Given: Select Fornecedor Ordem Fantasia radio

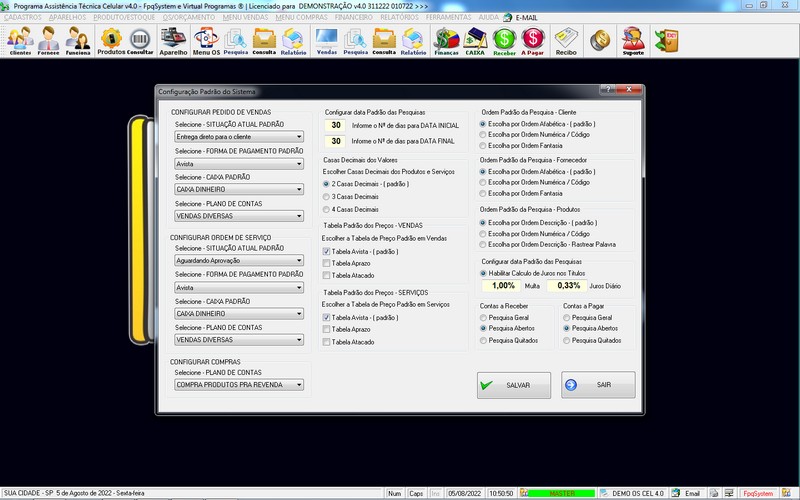Looking at the screenshot, I should (x=483, y=193).
